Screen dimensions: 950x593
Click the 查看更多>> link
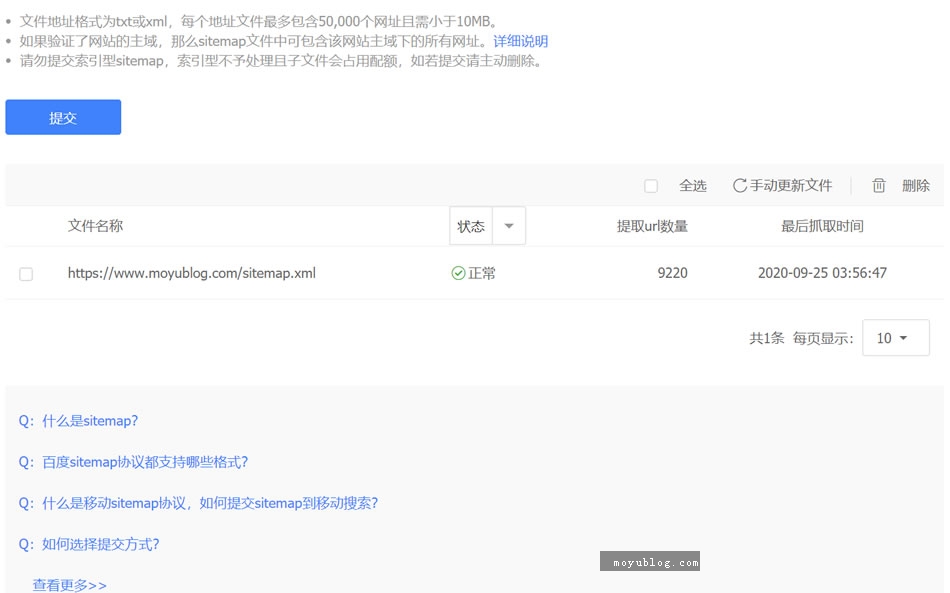67,584
